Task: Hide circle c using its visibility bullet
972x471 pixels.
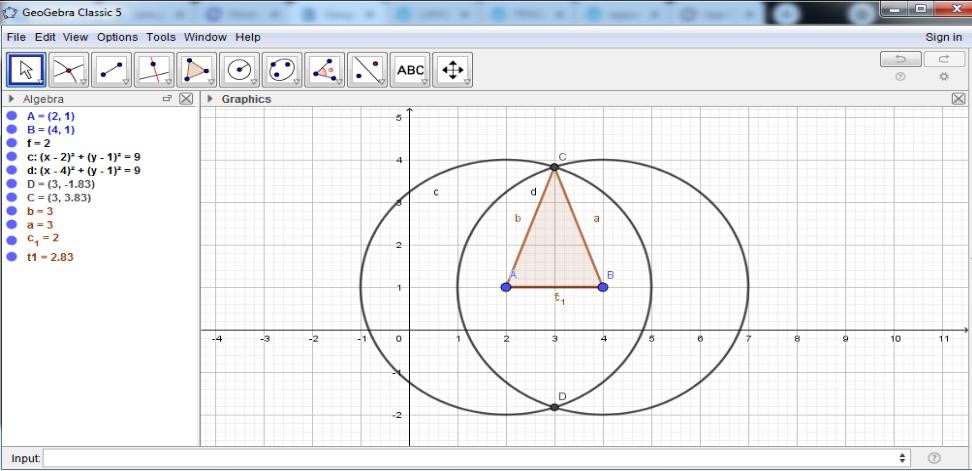Action: coord(12,157)
